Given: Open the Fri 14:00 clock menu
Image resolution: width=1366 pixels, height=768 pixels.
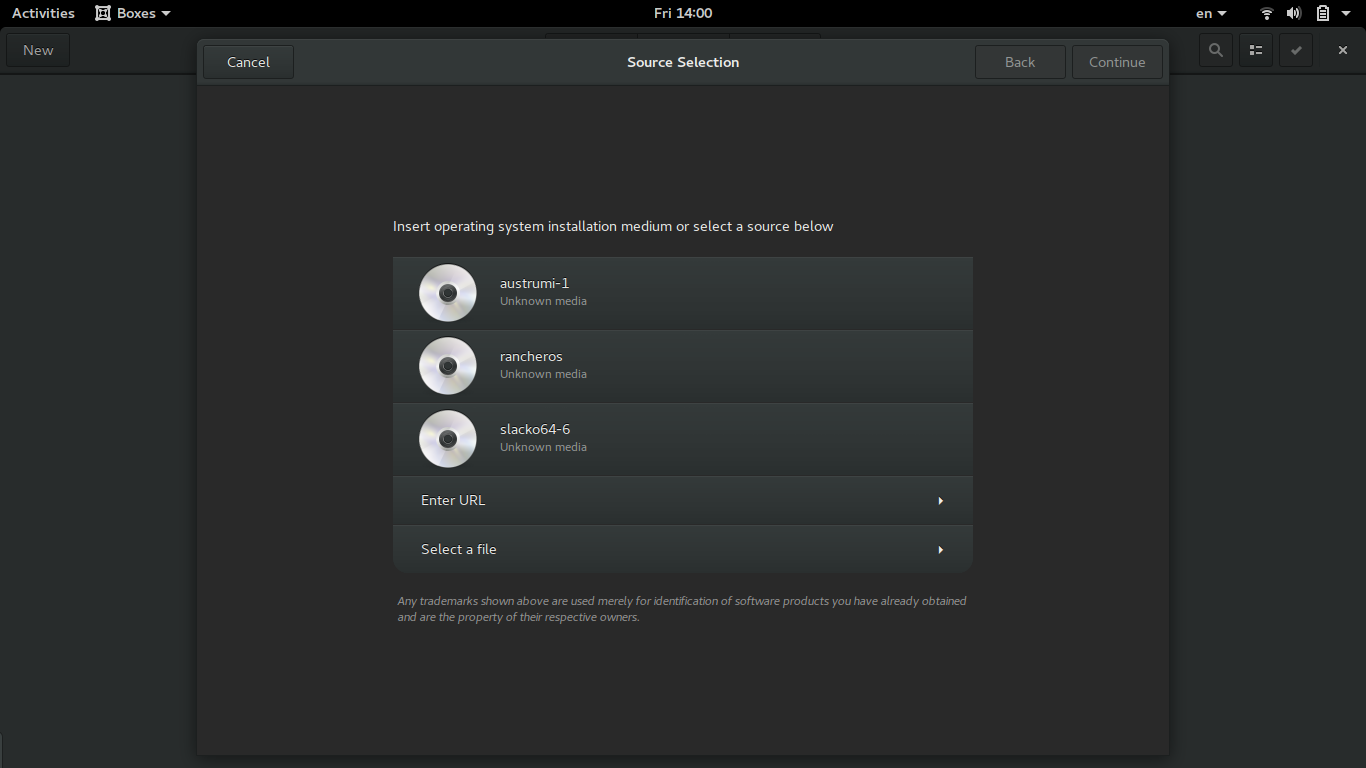Looking at the screenshot, I should pyautogui.click(x=683, y=13).
